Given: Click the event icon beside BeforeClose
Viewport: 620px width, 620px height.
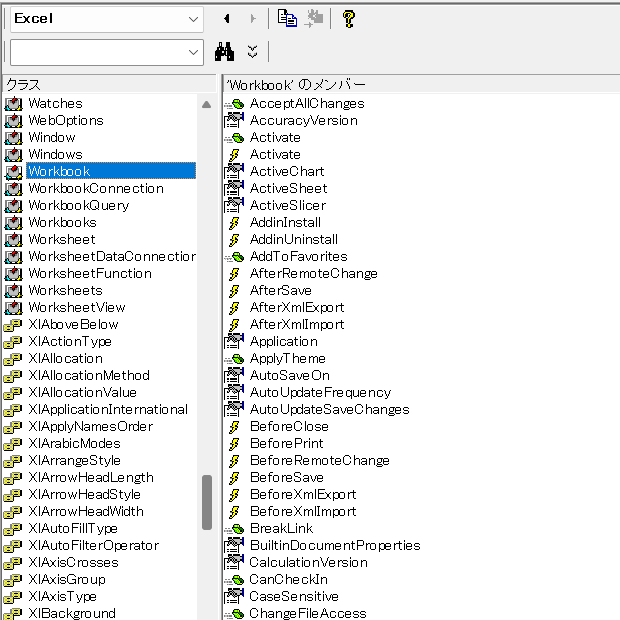Looking at the screenshot, I should [x=234, y=427].
